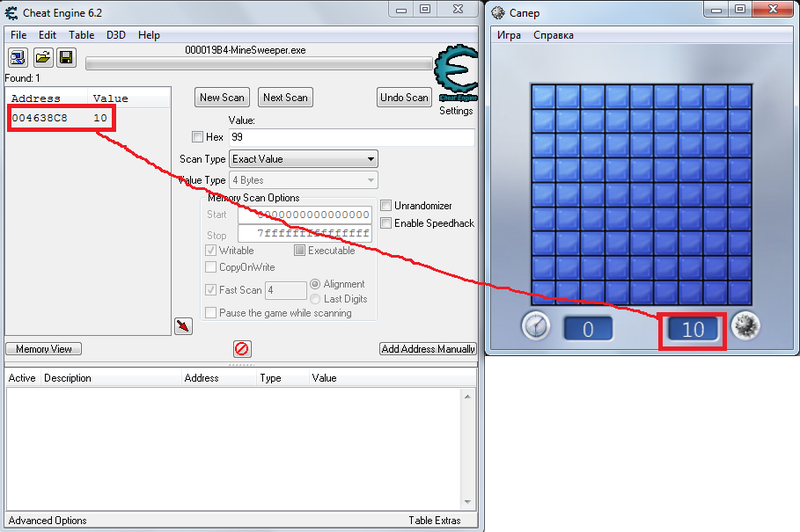
Task: Click the Fast Scan alignment value field
Action: pos(286,290)
